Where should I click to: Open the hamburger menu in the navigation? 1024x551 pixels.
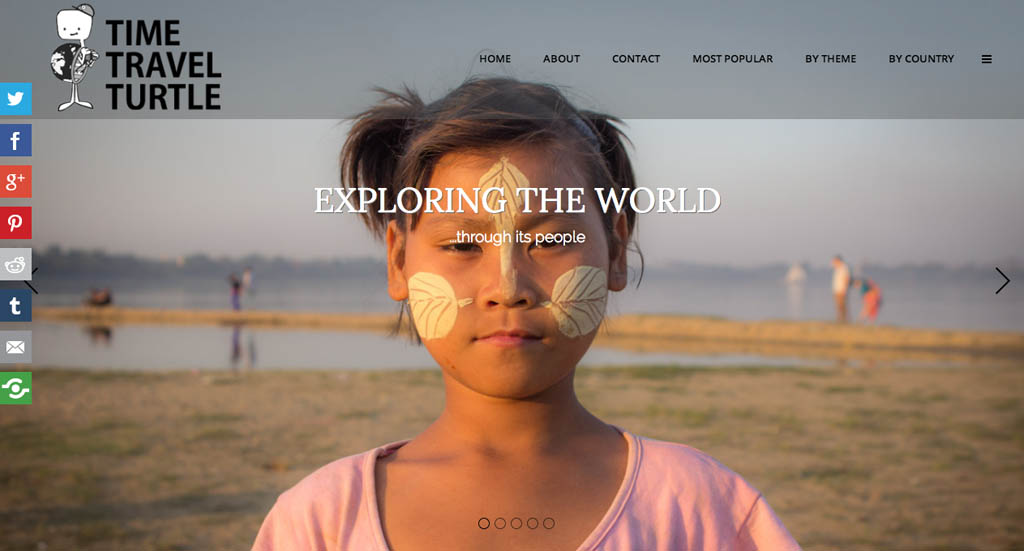[x=986, y=59]
